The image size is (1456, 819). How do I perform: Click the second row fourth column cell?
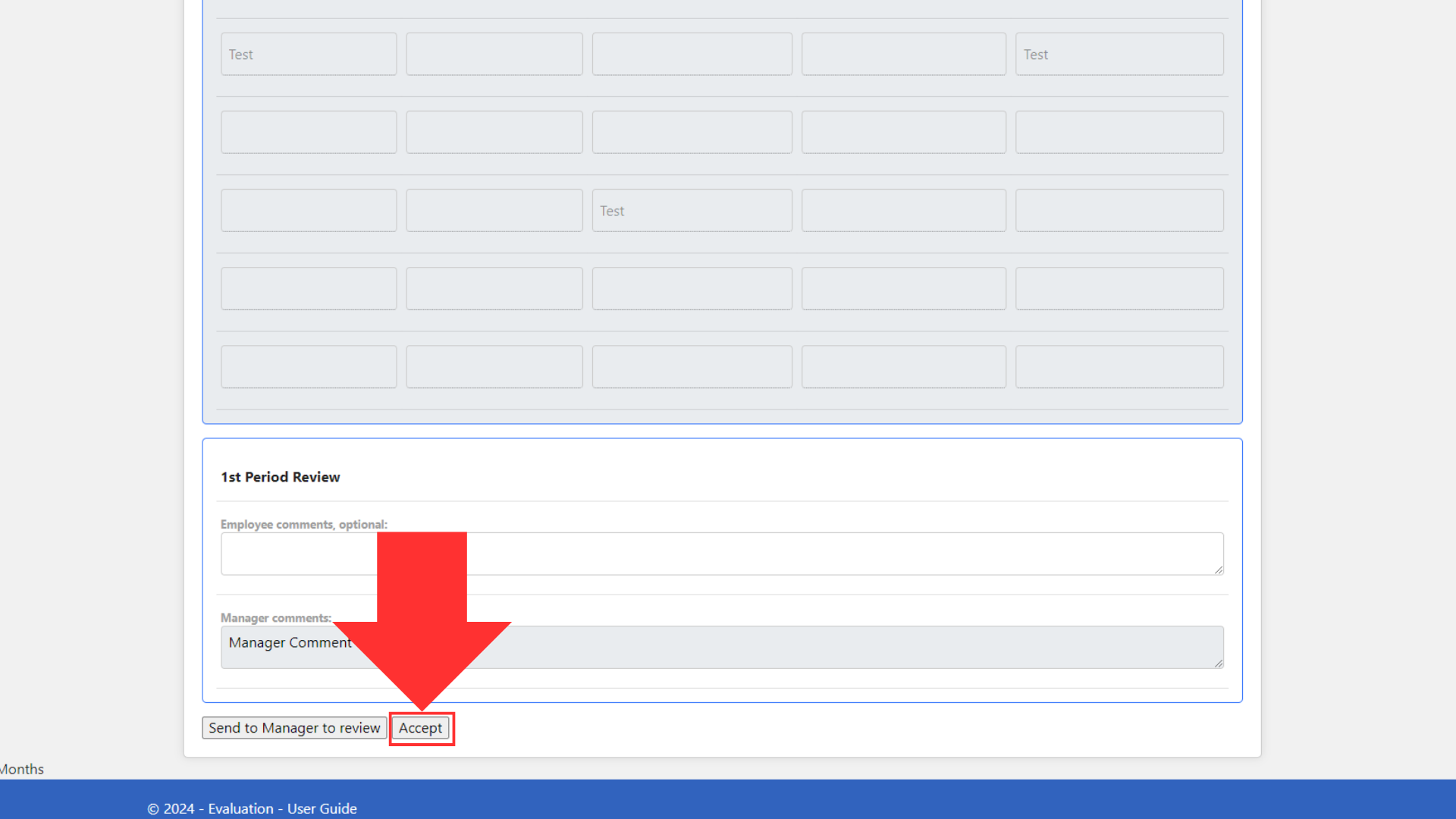pyautogui.click(x=902, y=131)
